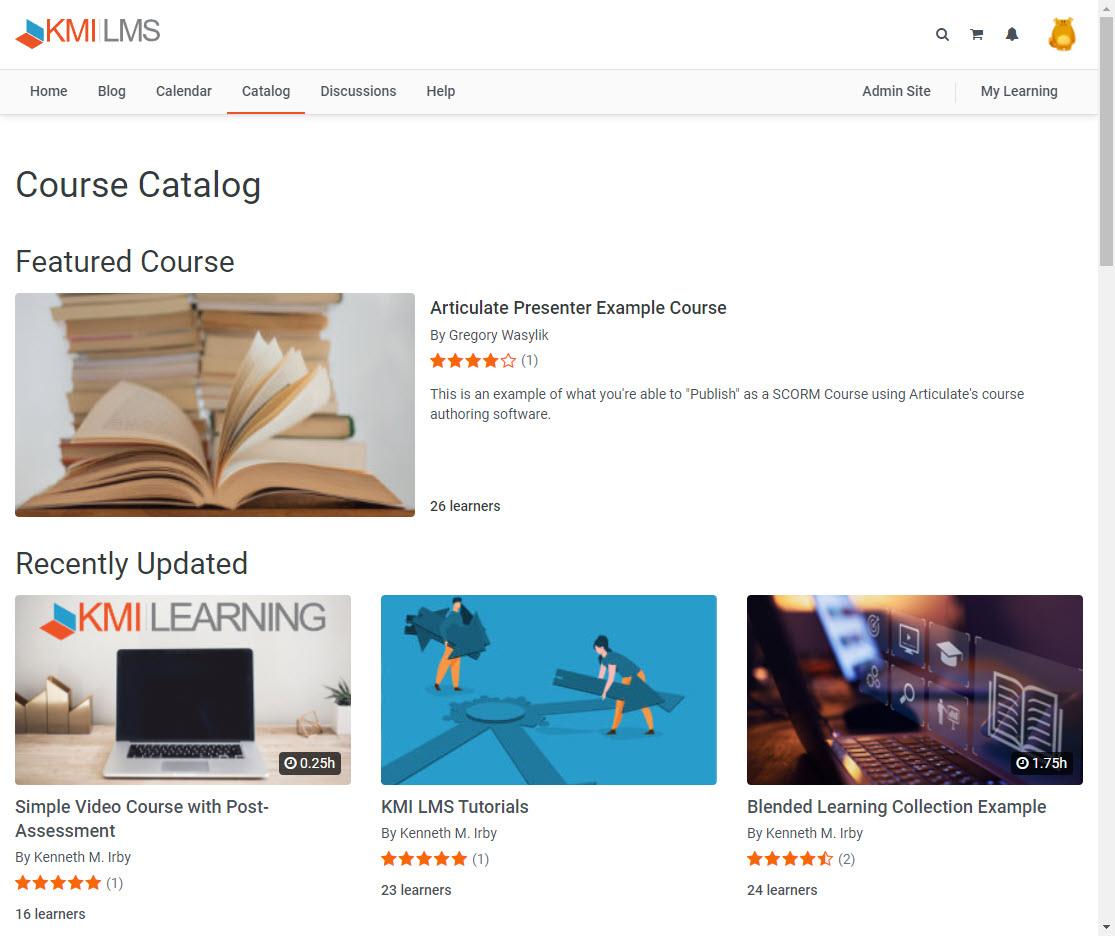
Task: Click the page vertical scrollbar thumb
Action: [x=1106, y=142]
